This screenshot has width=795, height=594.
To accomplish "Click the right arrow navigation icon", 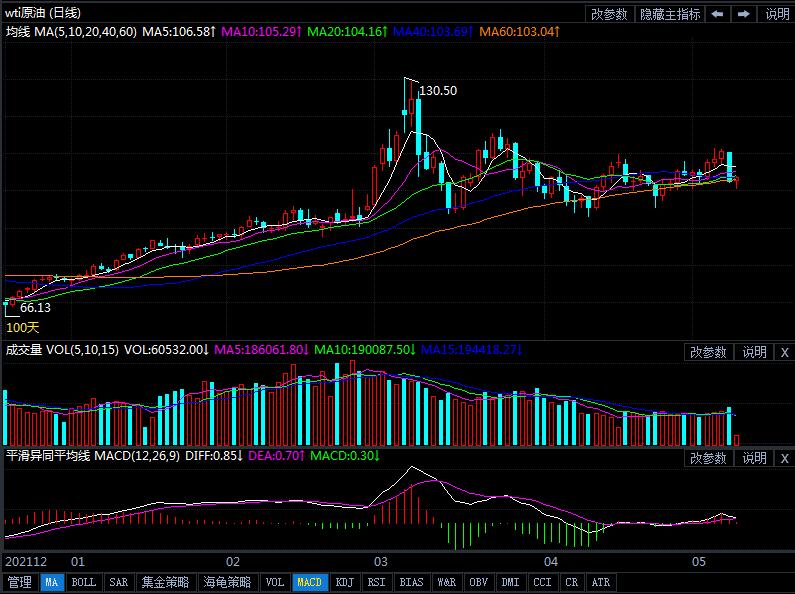I will 744,14.
